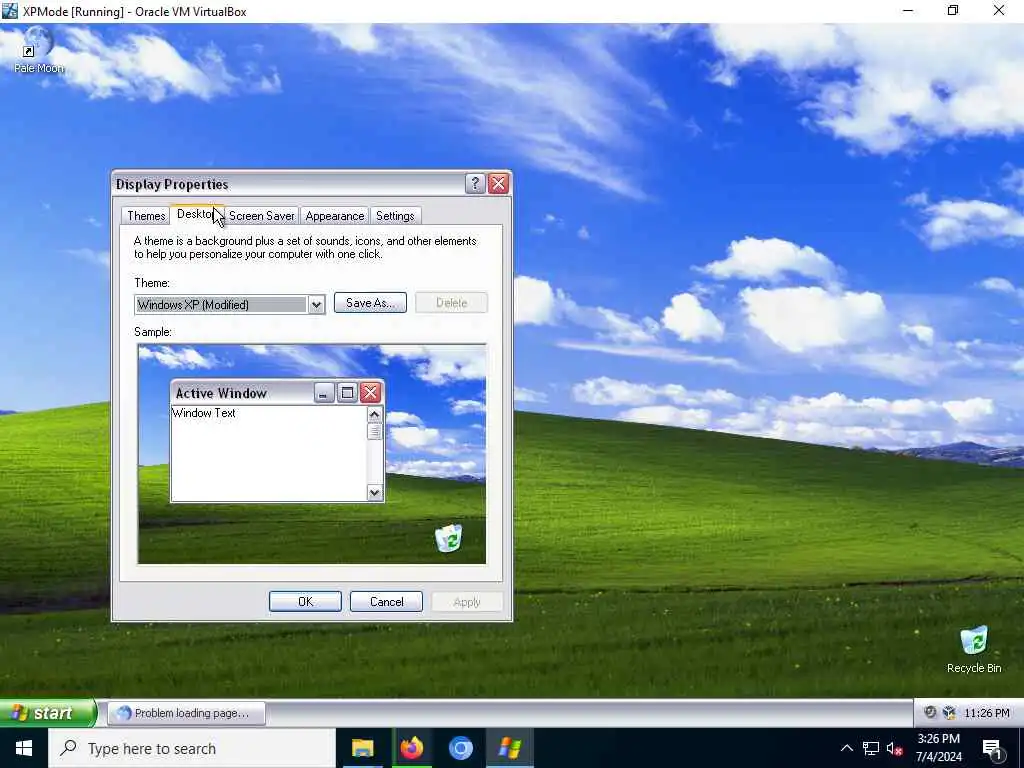The width and height of the screenshot is (1024, 768).
Task: Activate the 'Problem loading page...' taskbar item
Action: [x=187, y=713]
